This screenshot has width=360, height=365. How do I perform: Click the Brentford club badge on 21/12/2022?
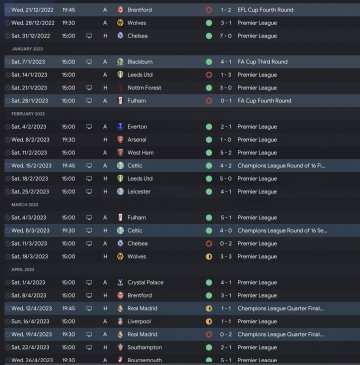coord(120,10)
